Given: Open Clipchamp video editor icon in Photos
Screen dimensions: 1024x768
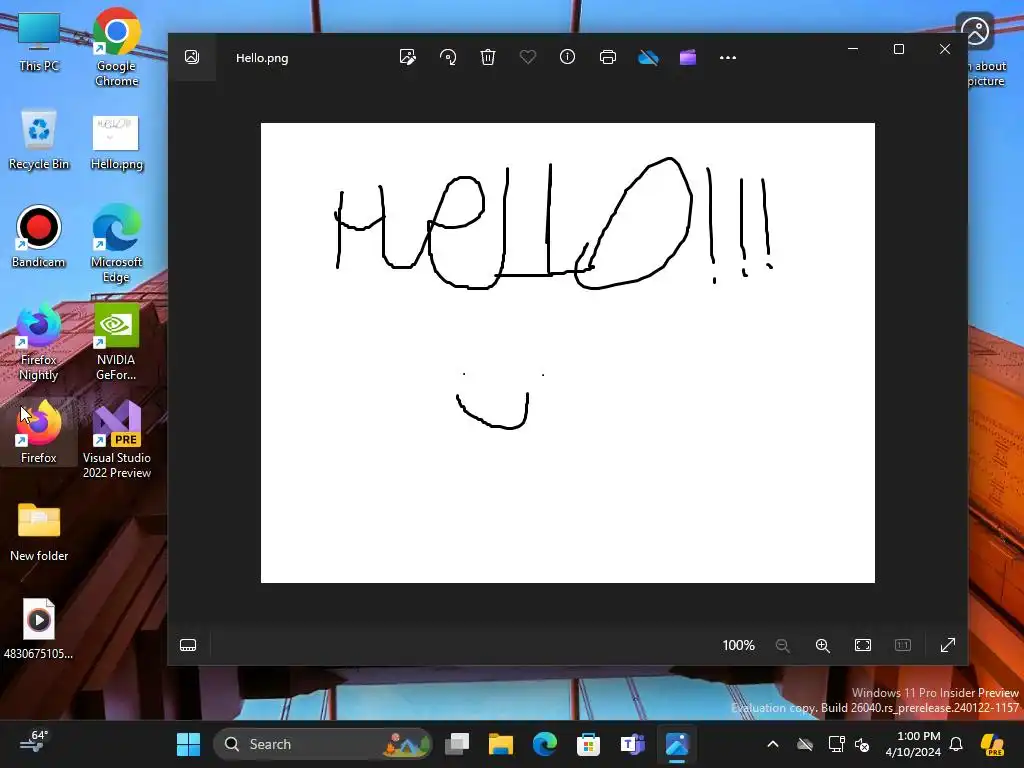Looking at the screenshot, I should click(x=688, y=57).
